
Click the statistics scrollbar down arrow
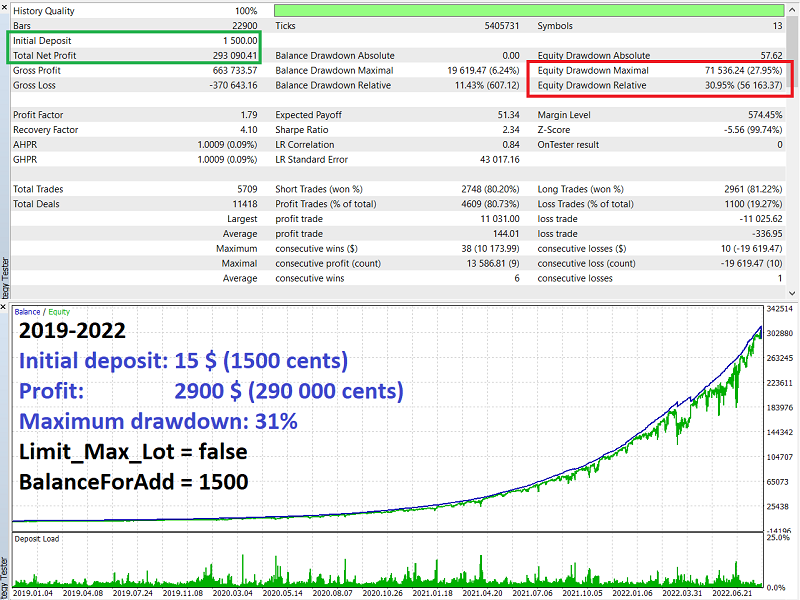coord(792,293)
